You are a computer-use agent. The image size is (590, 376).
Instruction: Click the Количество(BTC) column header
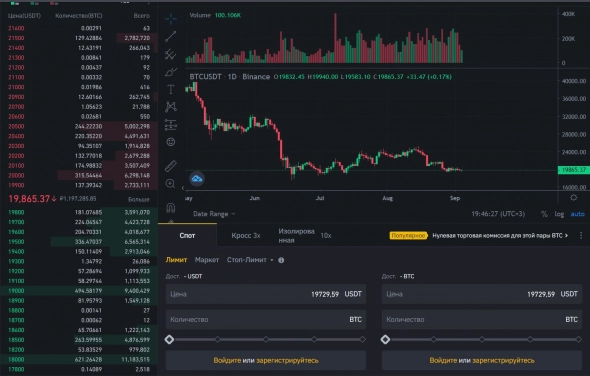[x=79, y=16]
